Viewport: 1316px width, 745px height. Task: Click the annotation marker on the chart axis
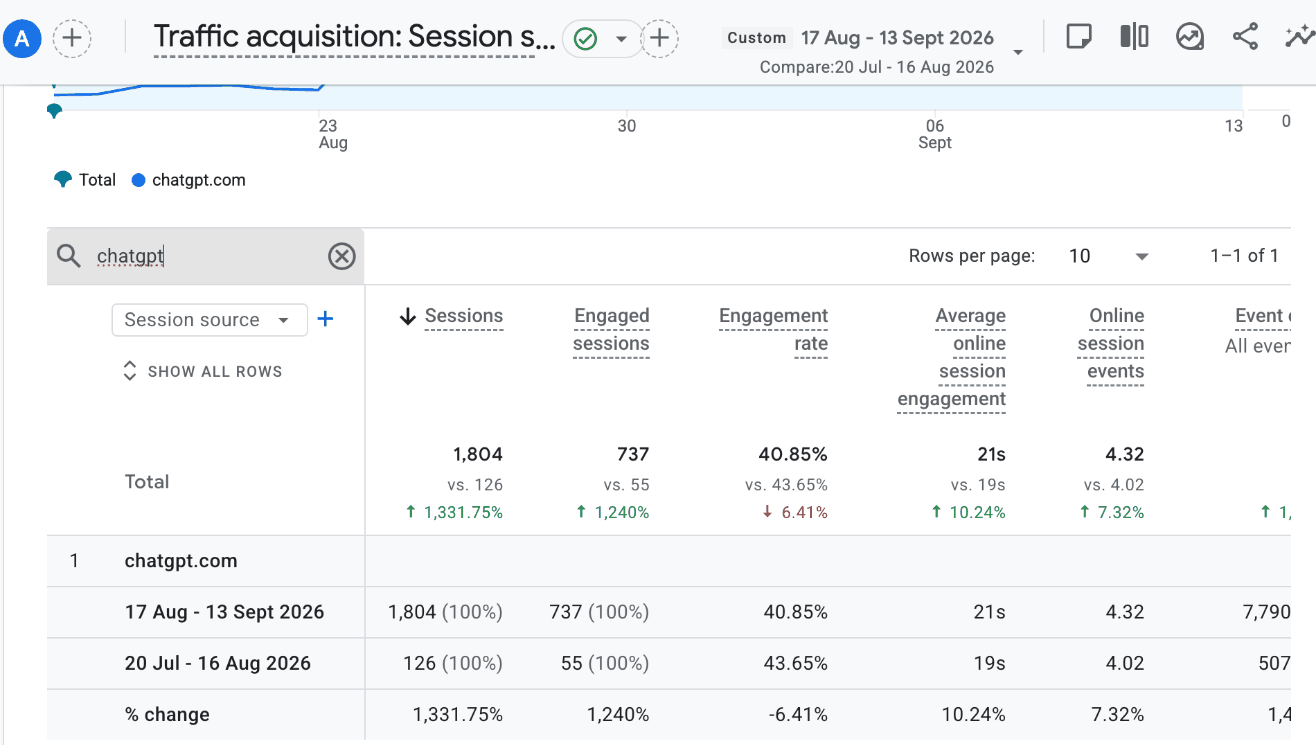click(54, 111)
